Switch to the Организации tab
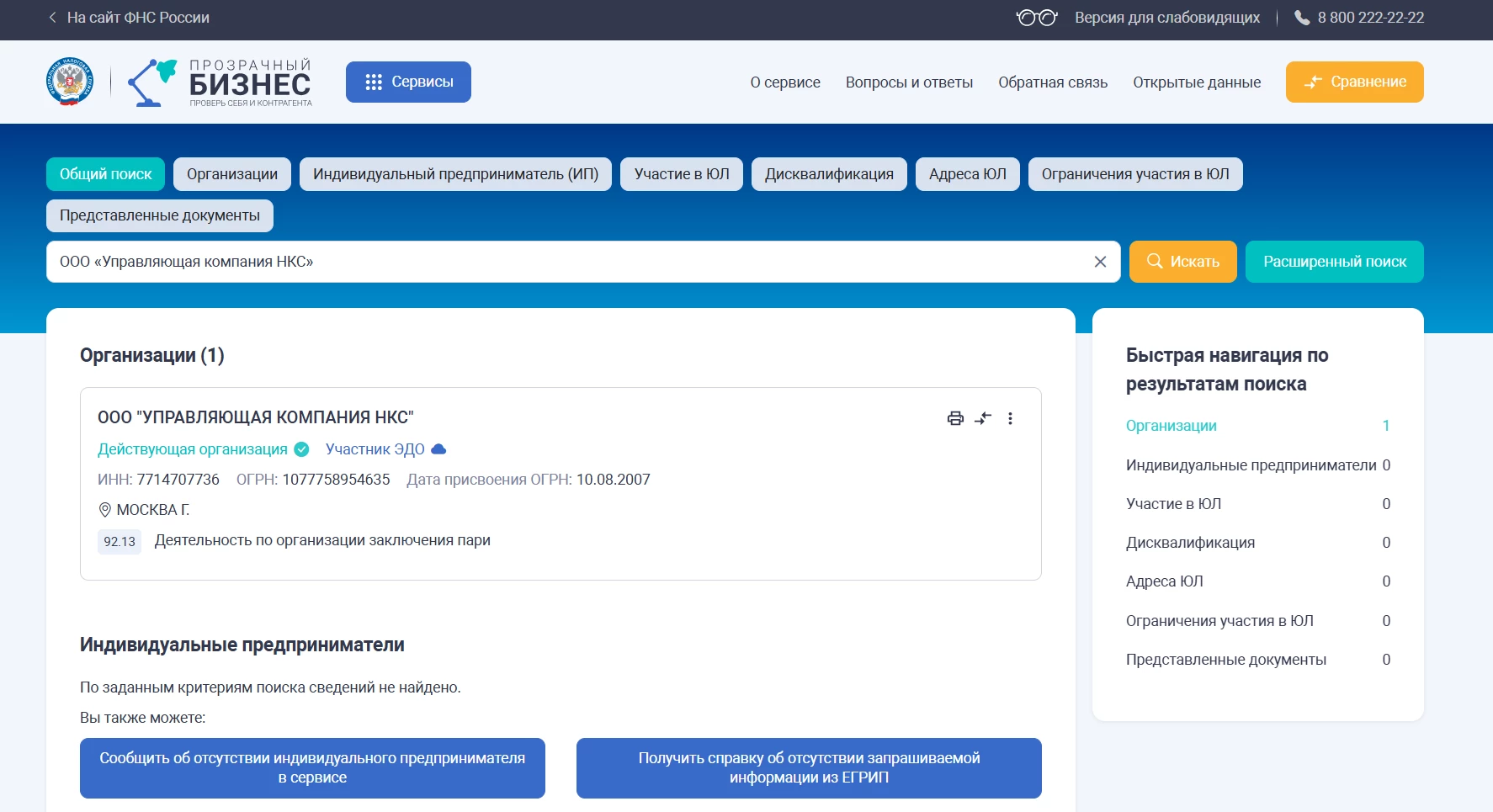 point(232,174)
